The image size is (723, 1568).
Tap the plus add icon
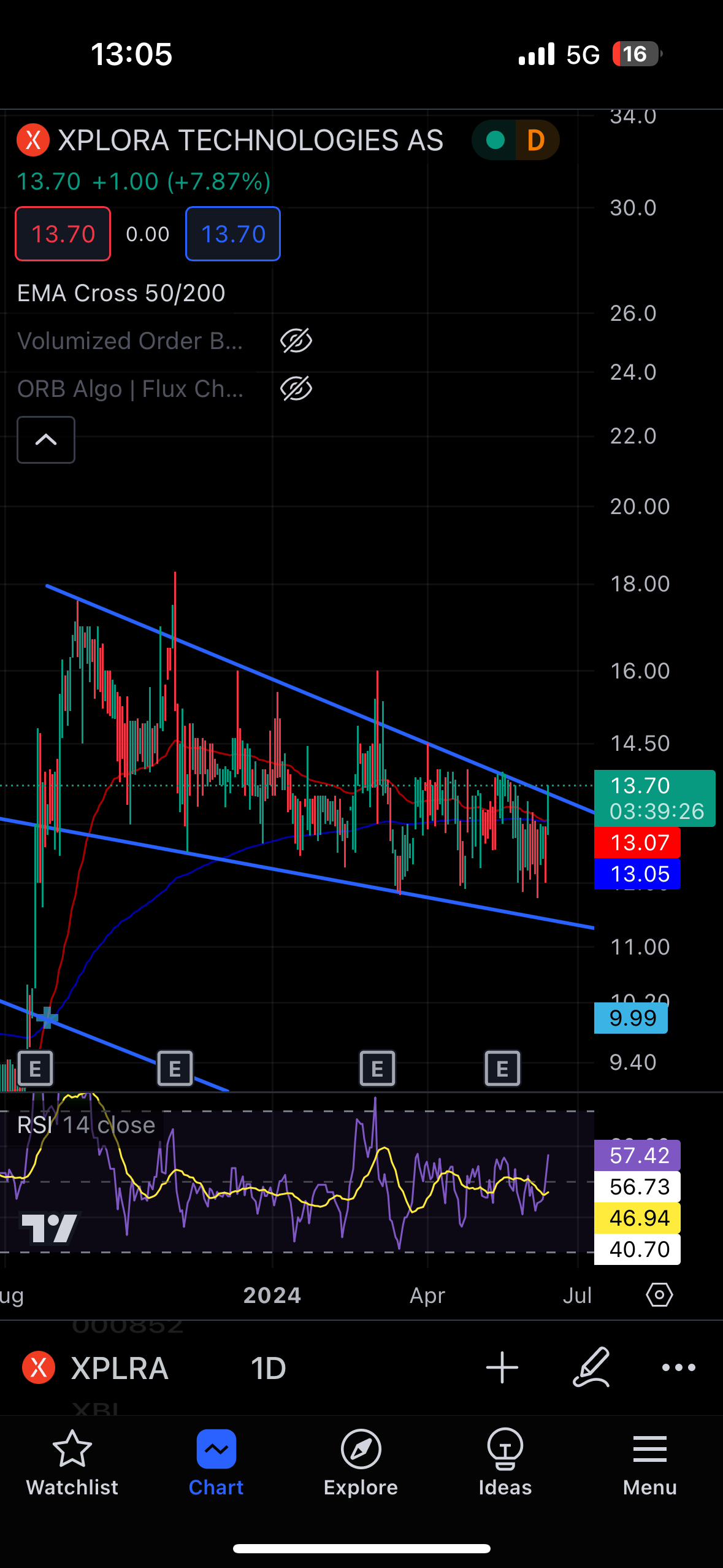point(502,1367)
